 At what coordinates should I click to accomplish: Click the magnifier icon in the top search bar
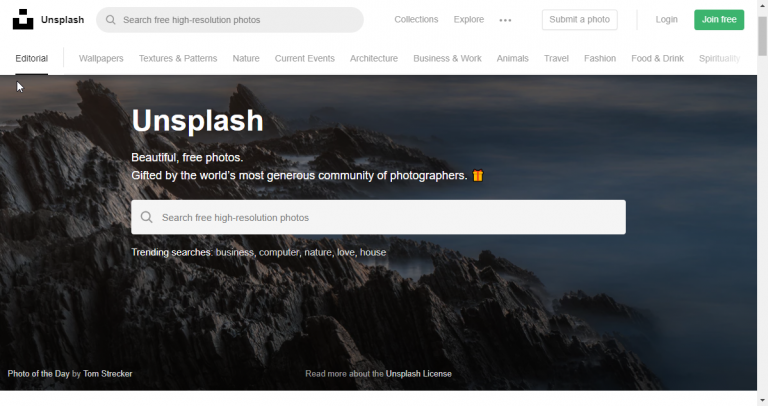coord(111,20)
